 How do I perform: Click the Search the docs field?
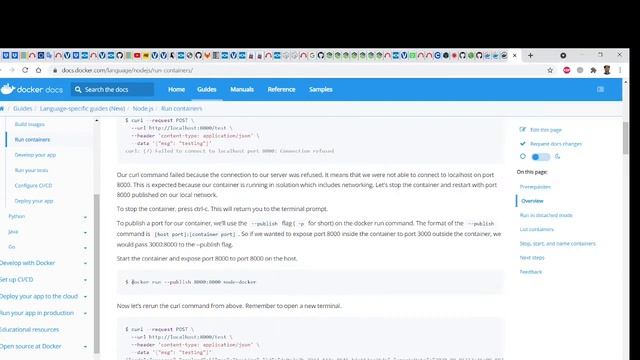tap(113, 89)
